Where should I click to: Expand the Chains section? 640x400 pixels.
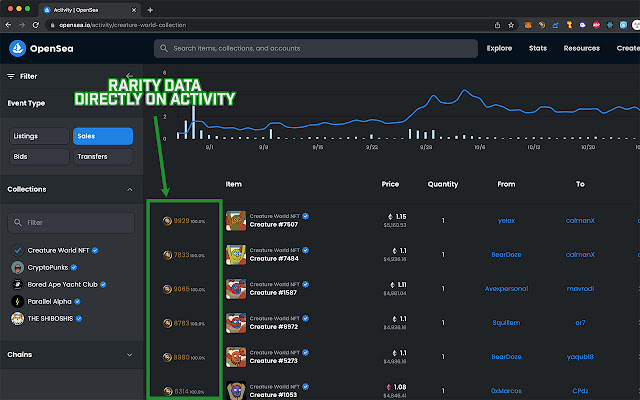(x=129, y=354)
